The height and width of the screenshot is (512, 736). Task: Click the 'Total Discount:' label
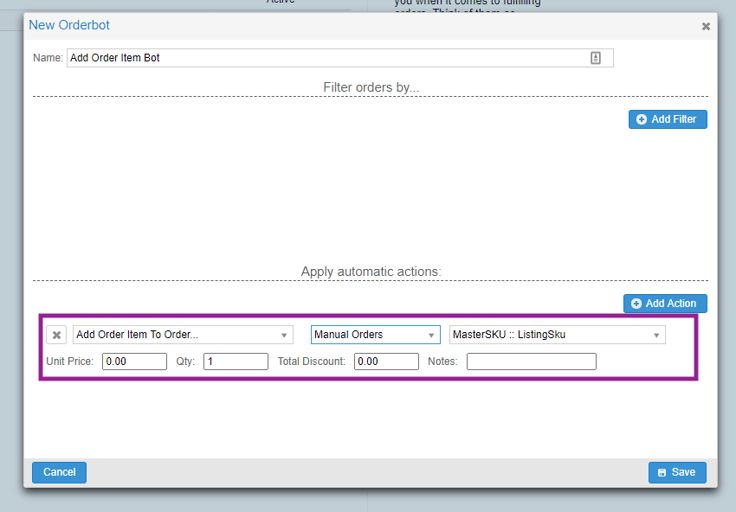[311, 361]
